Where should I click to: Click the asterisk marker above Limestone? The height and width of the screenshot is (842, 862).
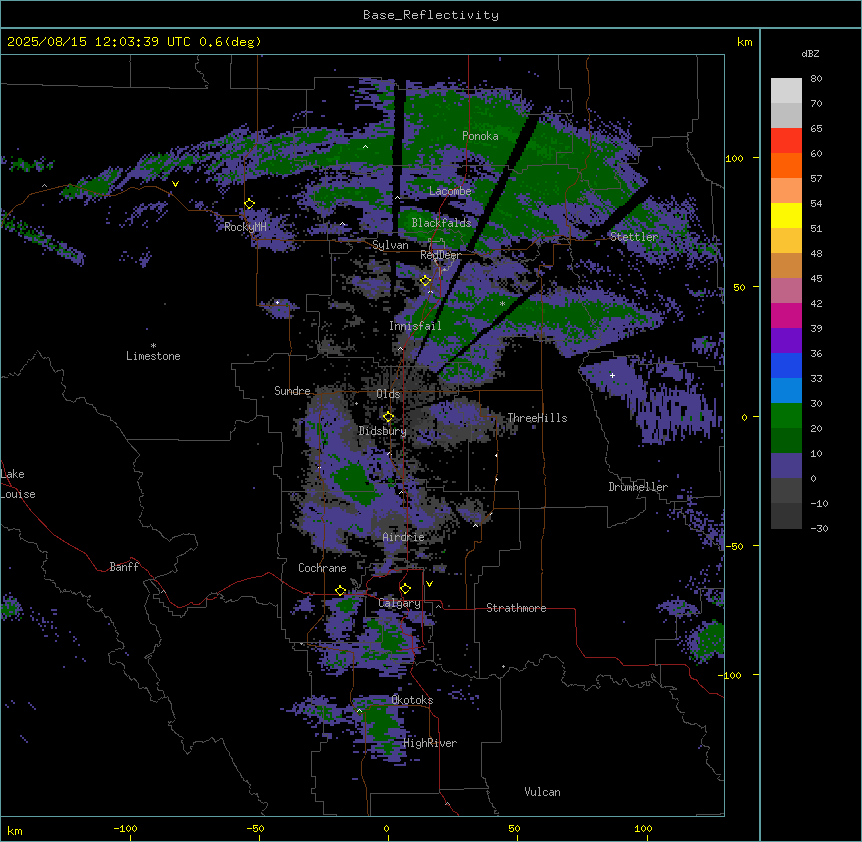tap(153, 346)
